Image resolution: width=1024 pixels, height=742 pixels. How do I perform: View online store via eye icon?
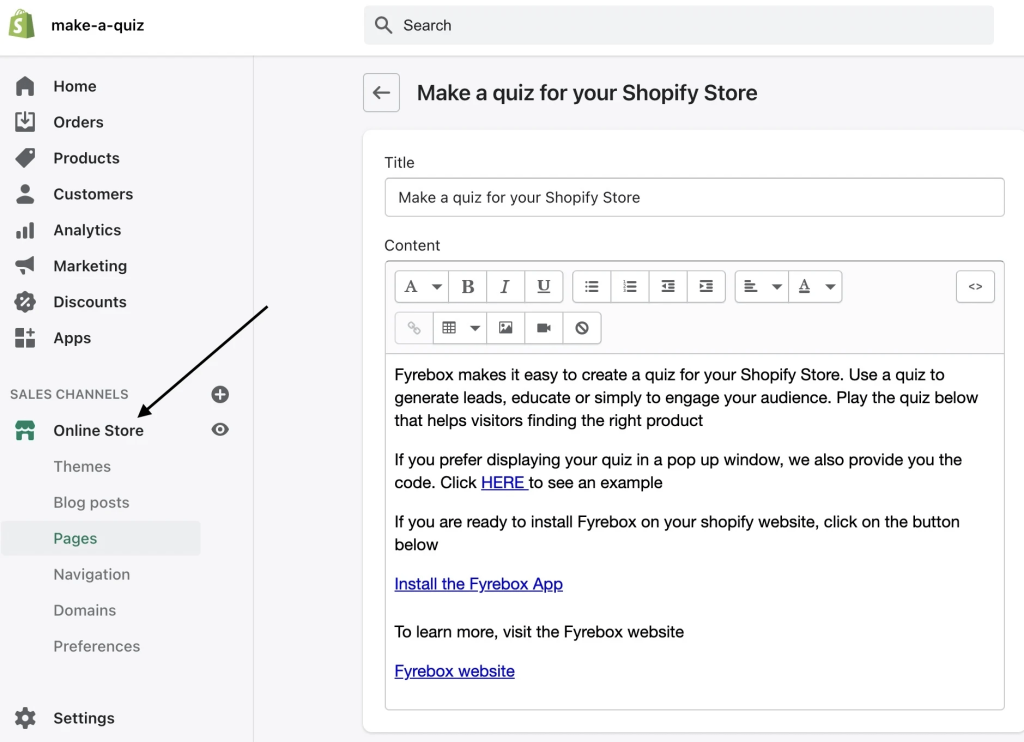pyautogui.click(x=220, y=430)
